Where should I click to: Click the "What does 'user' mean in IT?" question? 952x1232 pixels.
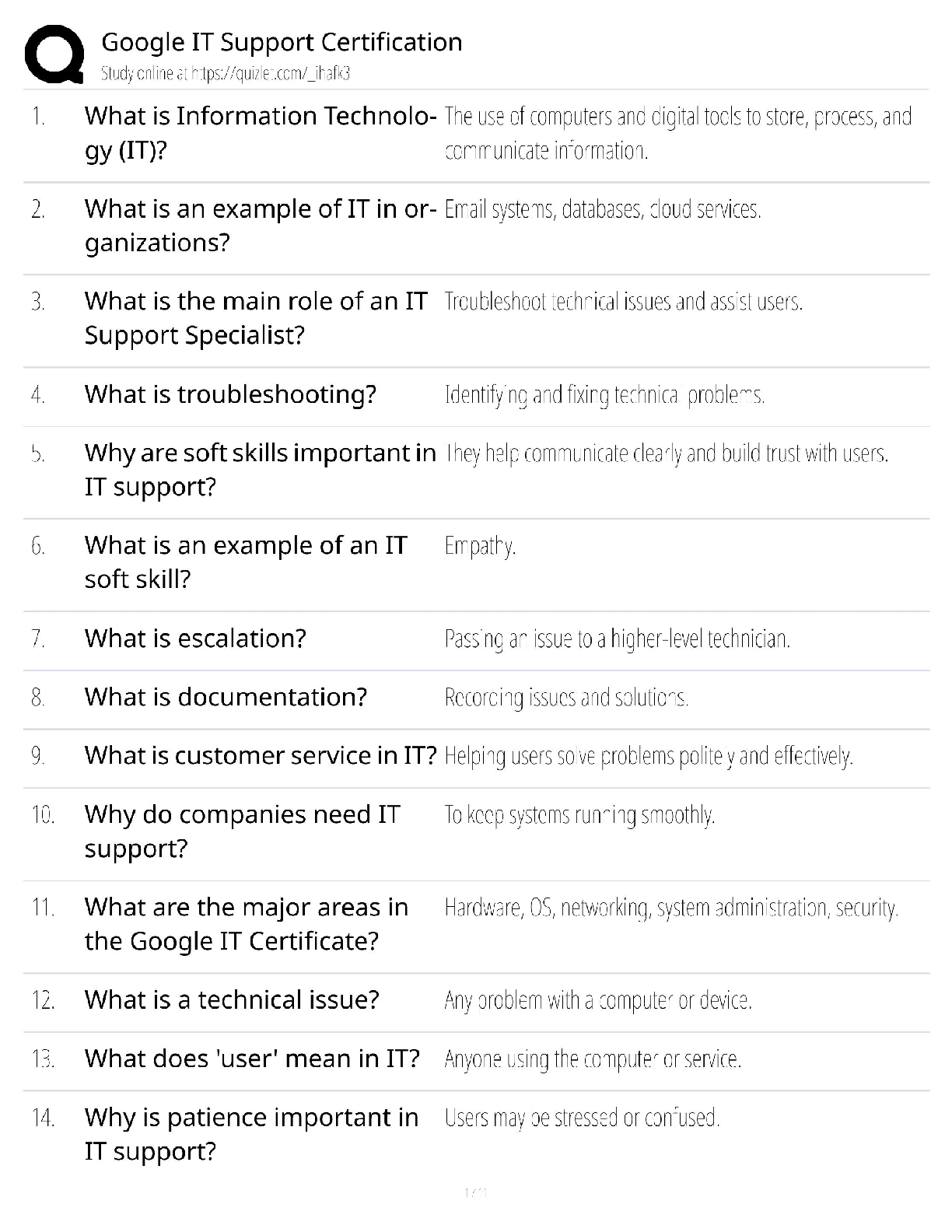click(x=252, y=1059)
